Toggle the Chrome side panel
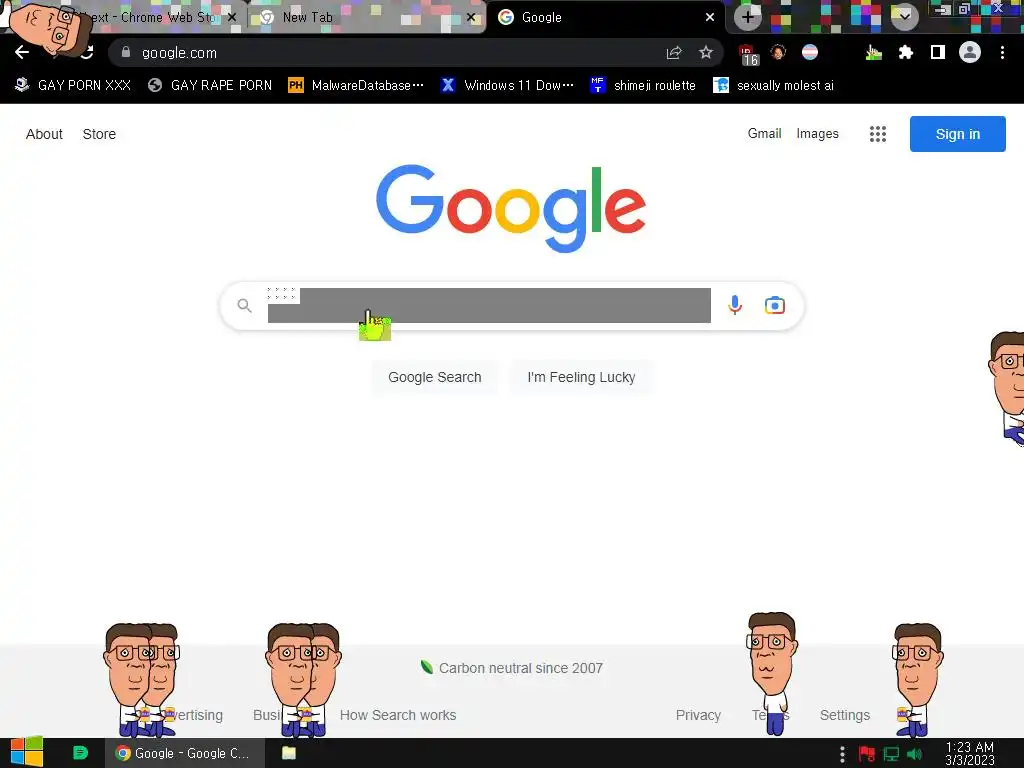The width and height of the screenshot is (1024, 768). (938, 52)
